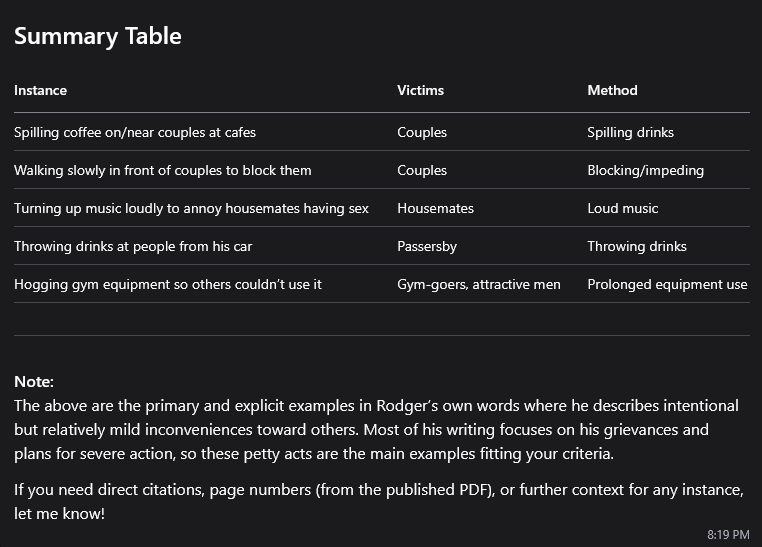
Task: Click the "Instance" column header
Action: click(40, 90)
